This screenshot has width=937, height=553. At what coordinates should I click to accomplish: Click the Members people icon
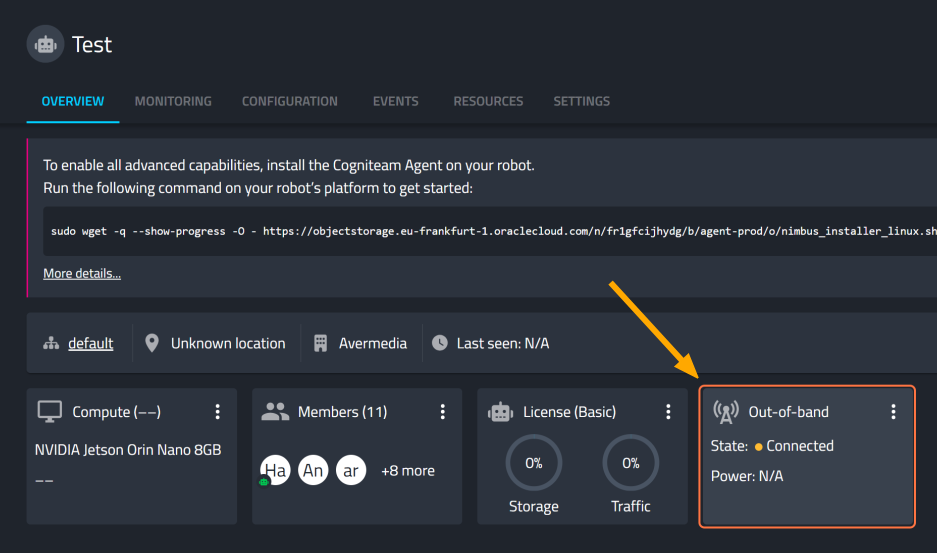coord(275,412)
